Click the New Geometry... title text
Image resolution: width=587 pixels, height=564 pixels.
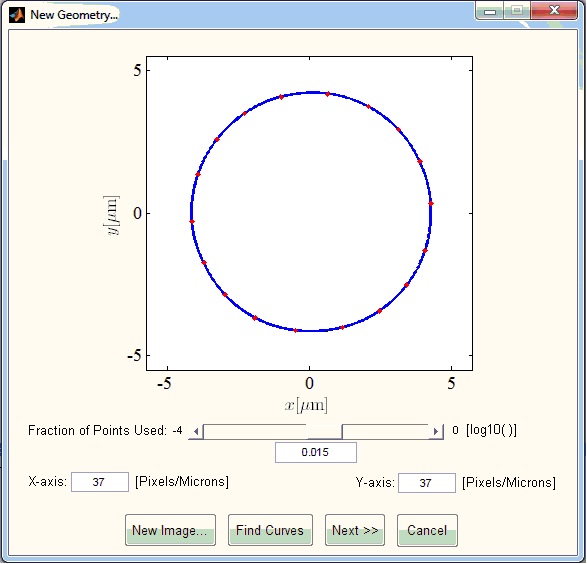pos(74,15)
